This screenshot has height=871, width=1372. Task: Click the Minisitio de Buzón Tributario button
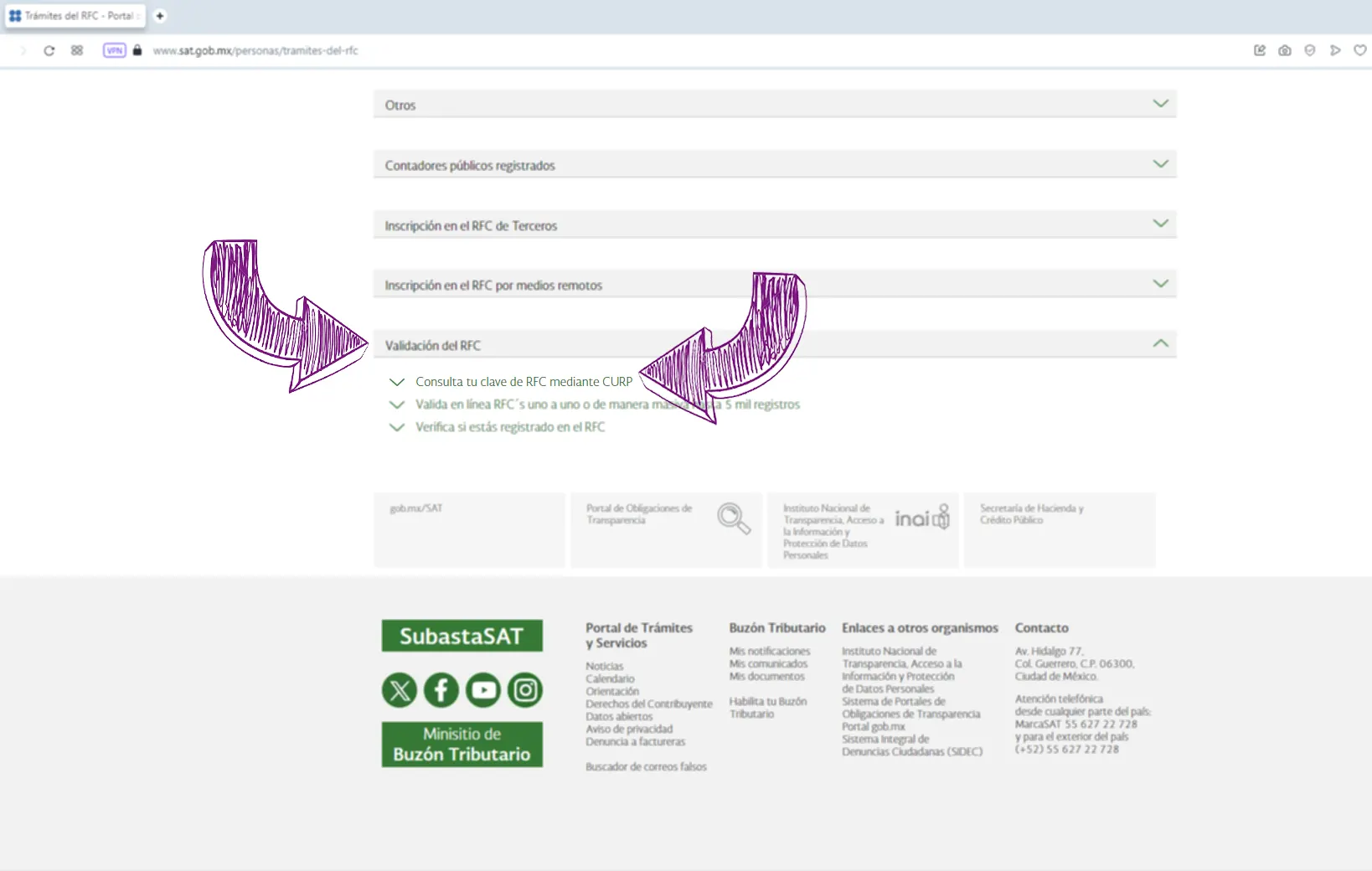point(462,745)
